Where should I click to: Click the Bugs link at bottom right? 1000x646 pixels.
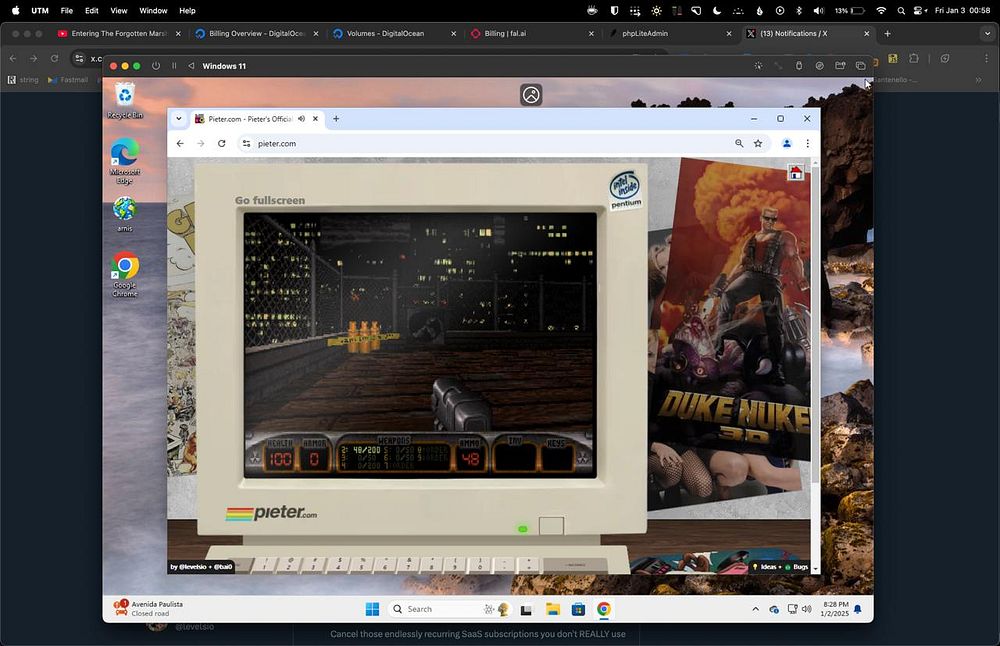click(797, 566)
